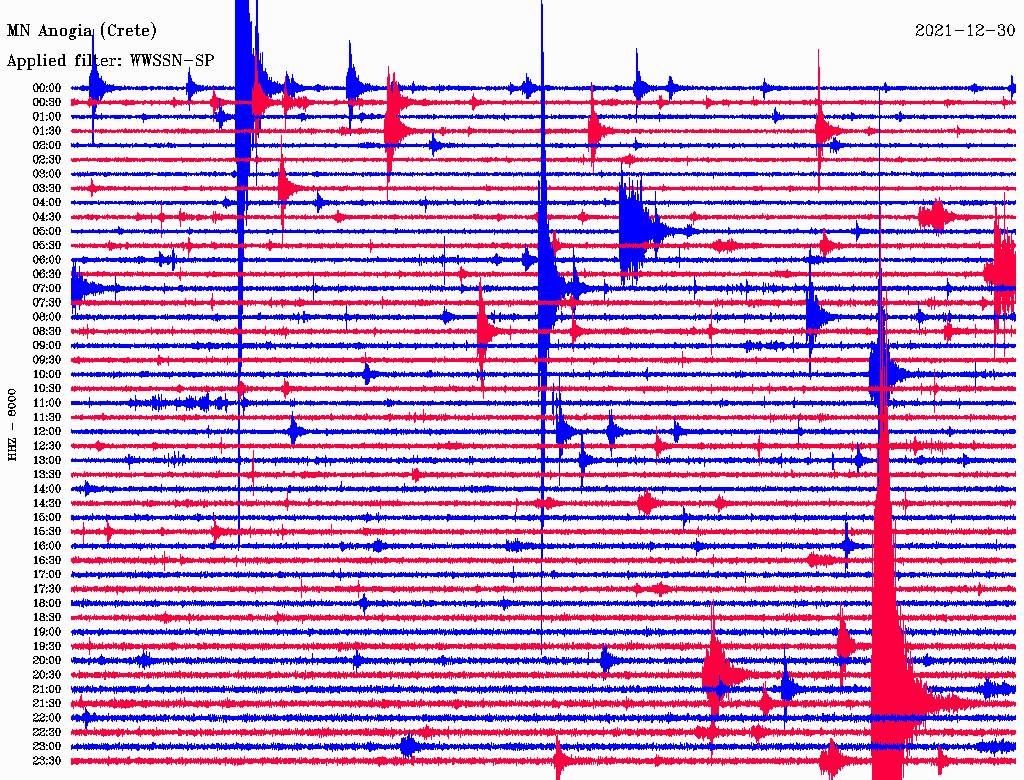Select the 16:00 time row label
1024x780 pixels.
[47, 546]
